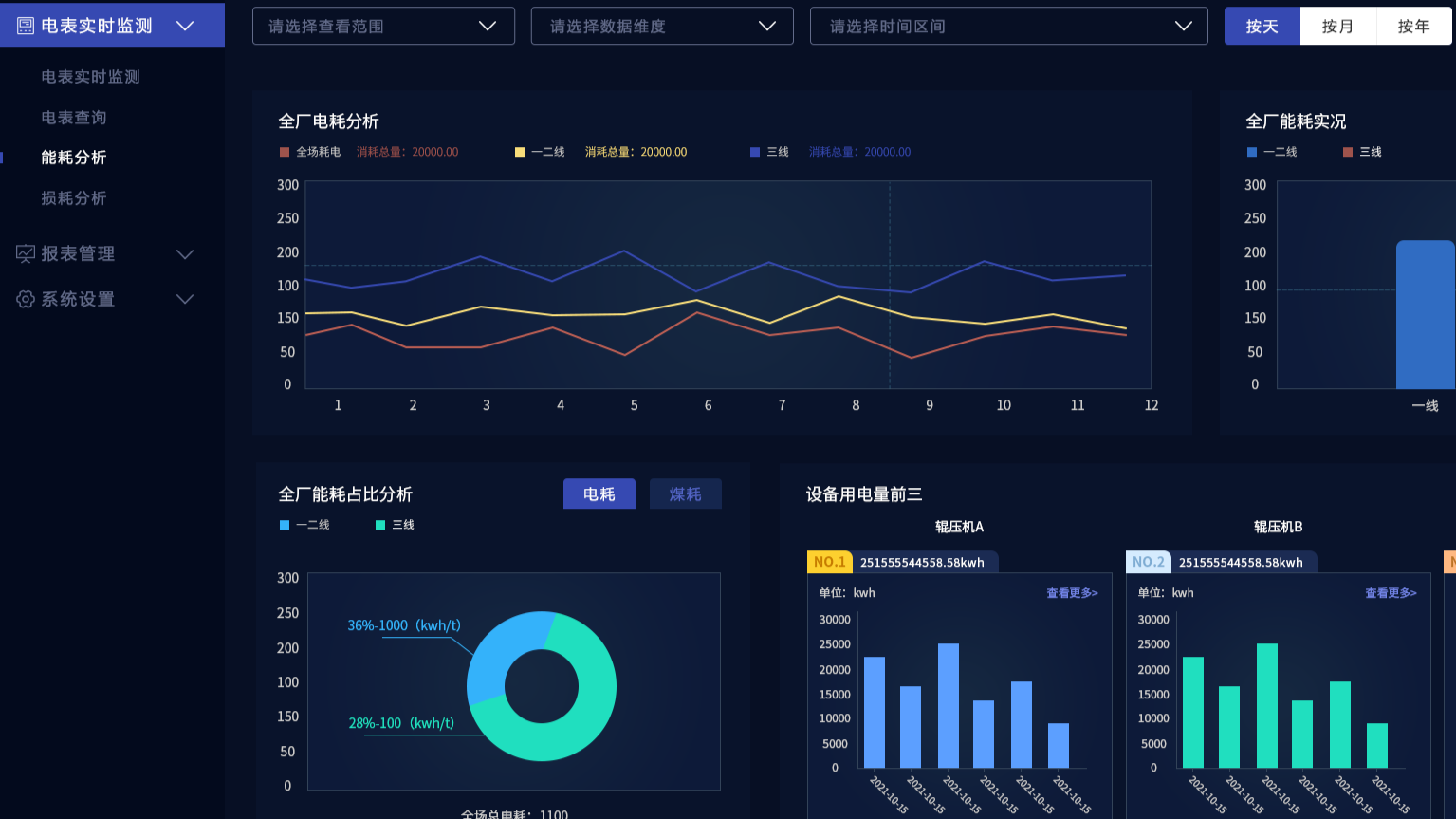Open 损耗分析 in the sidebar
Screen dimensions: 1456x819
[74, 198]
